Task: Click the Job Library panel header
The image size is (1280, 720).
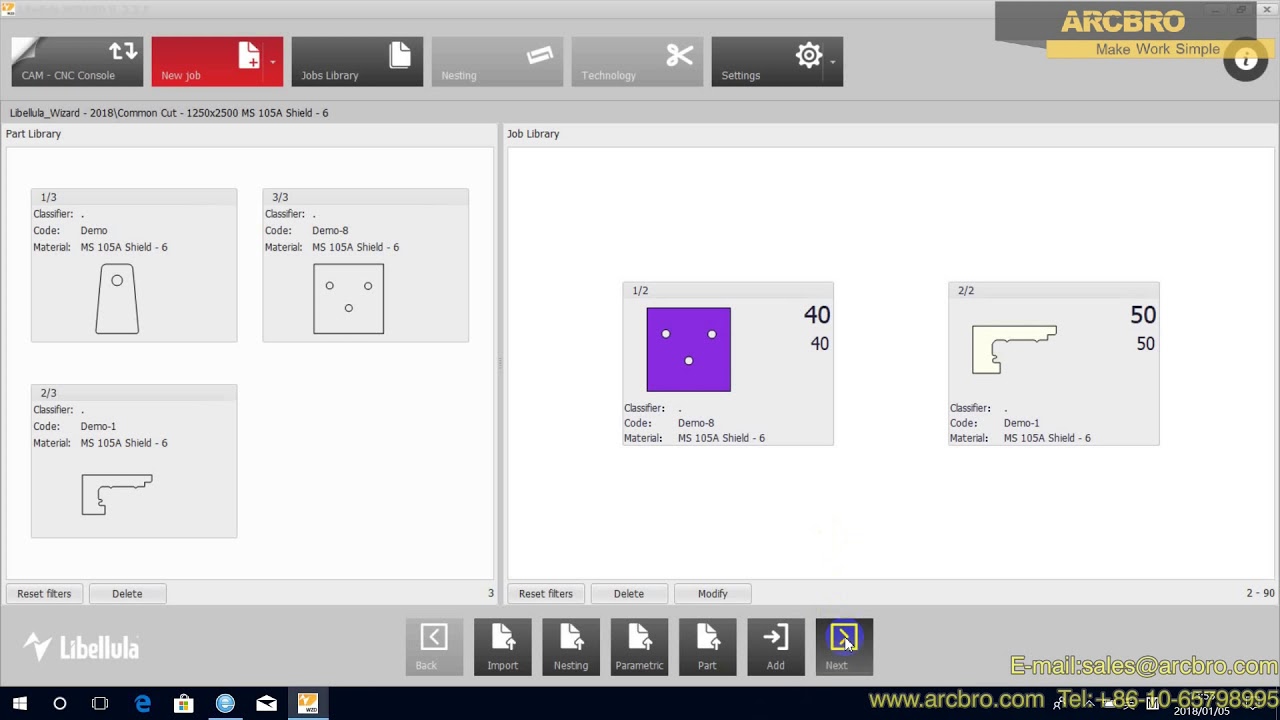Action: [533, 134]
